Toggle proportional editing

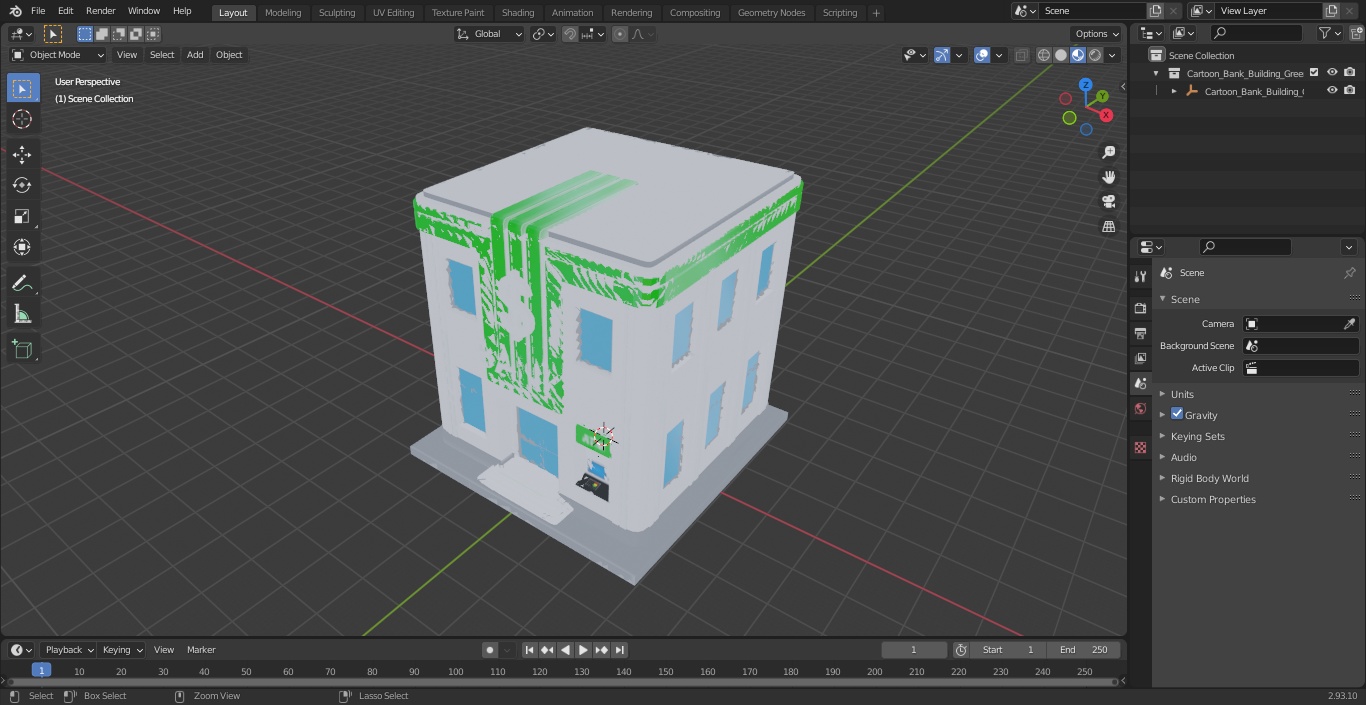tap(620, 34)
